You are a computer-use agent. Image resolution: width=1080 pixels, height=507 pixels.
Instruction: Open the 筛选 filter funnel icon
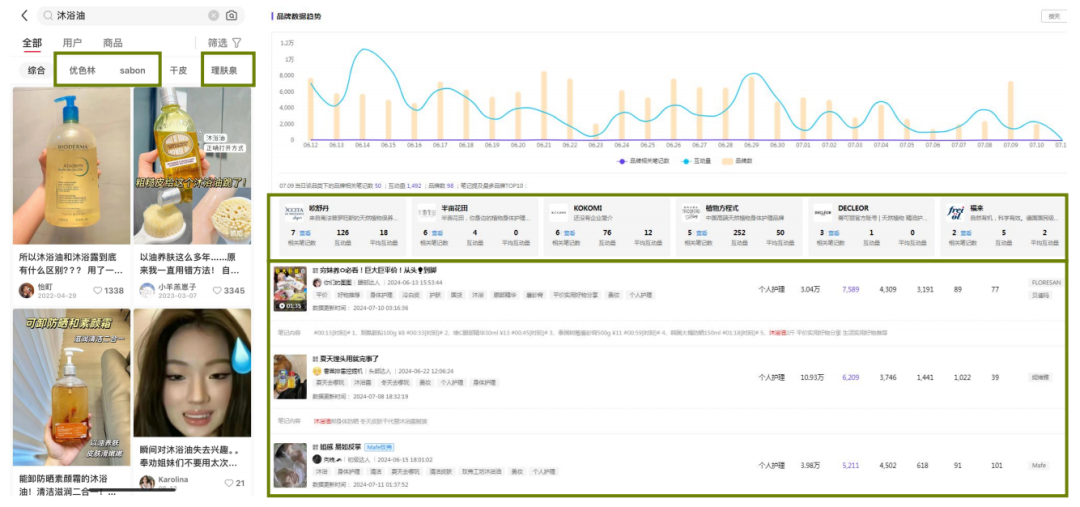click(237, 43)
